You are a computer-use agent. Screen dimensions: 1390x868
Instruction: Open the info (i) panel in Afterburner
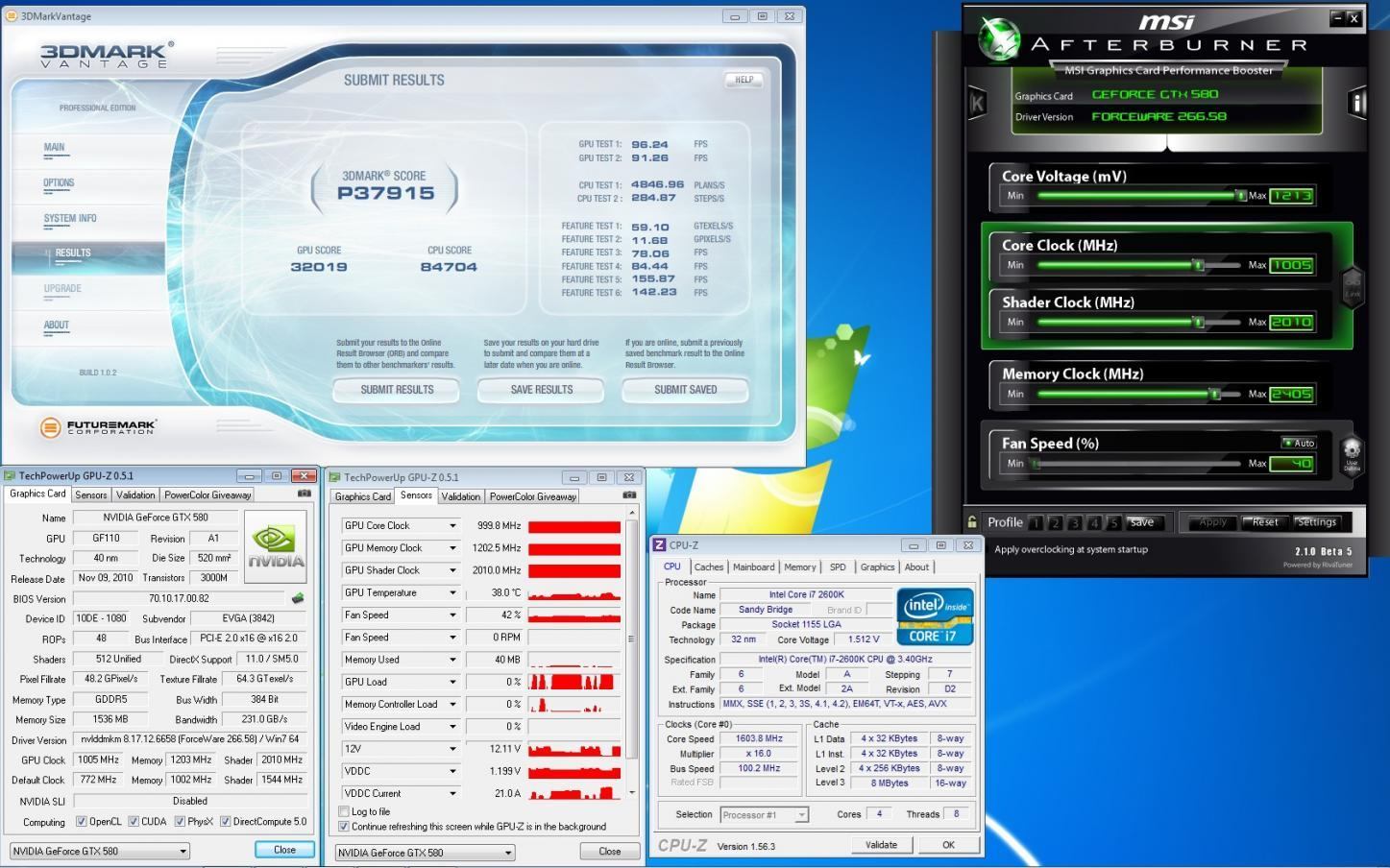click(x=1357, y=103)
